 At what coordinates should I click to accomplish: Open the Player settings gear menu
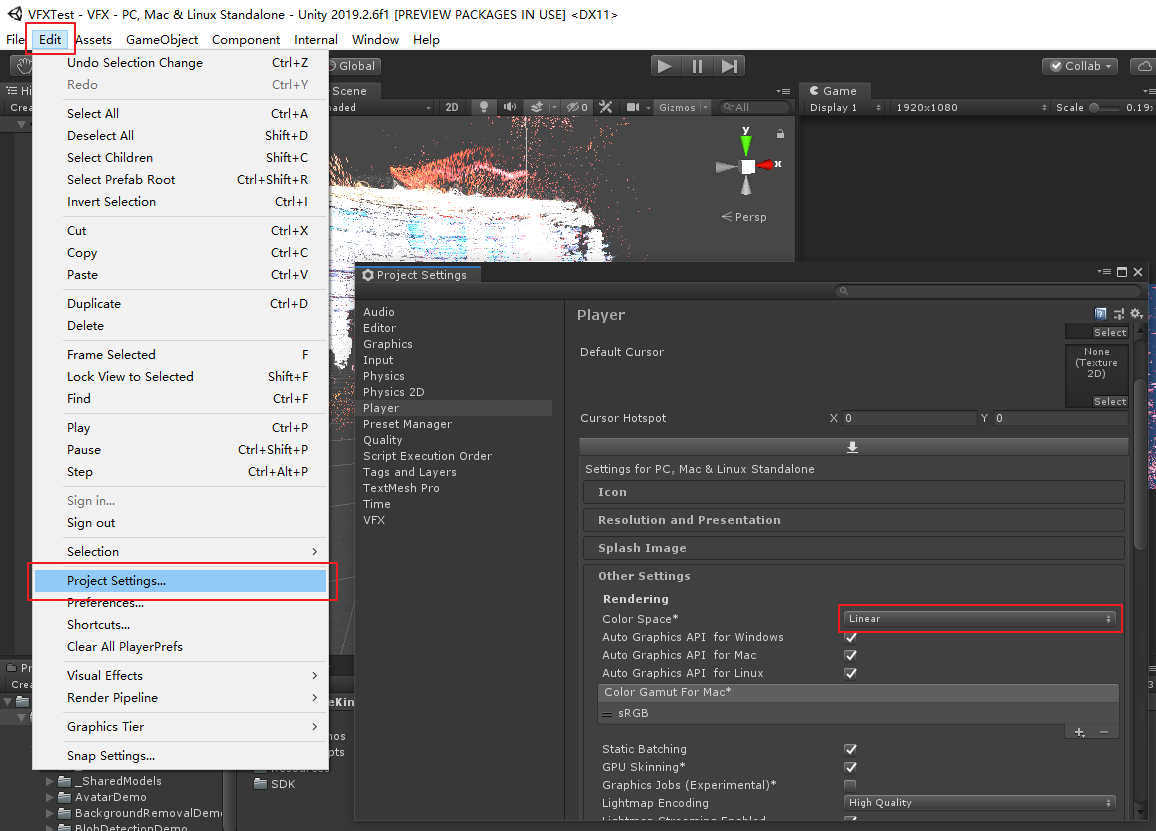pyautogui.click(x=1136, y=313)
